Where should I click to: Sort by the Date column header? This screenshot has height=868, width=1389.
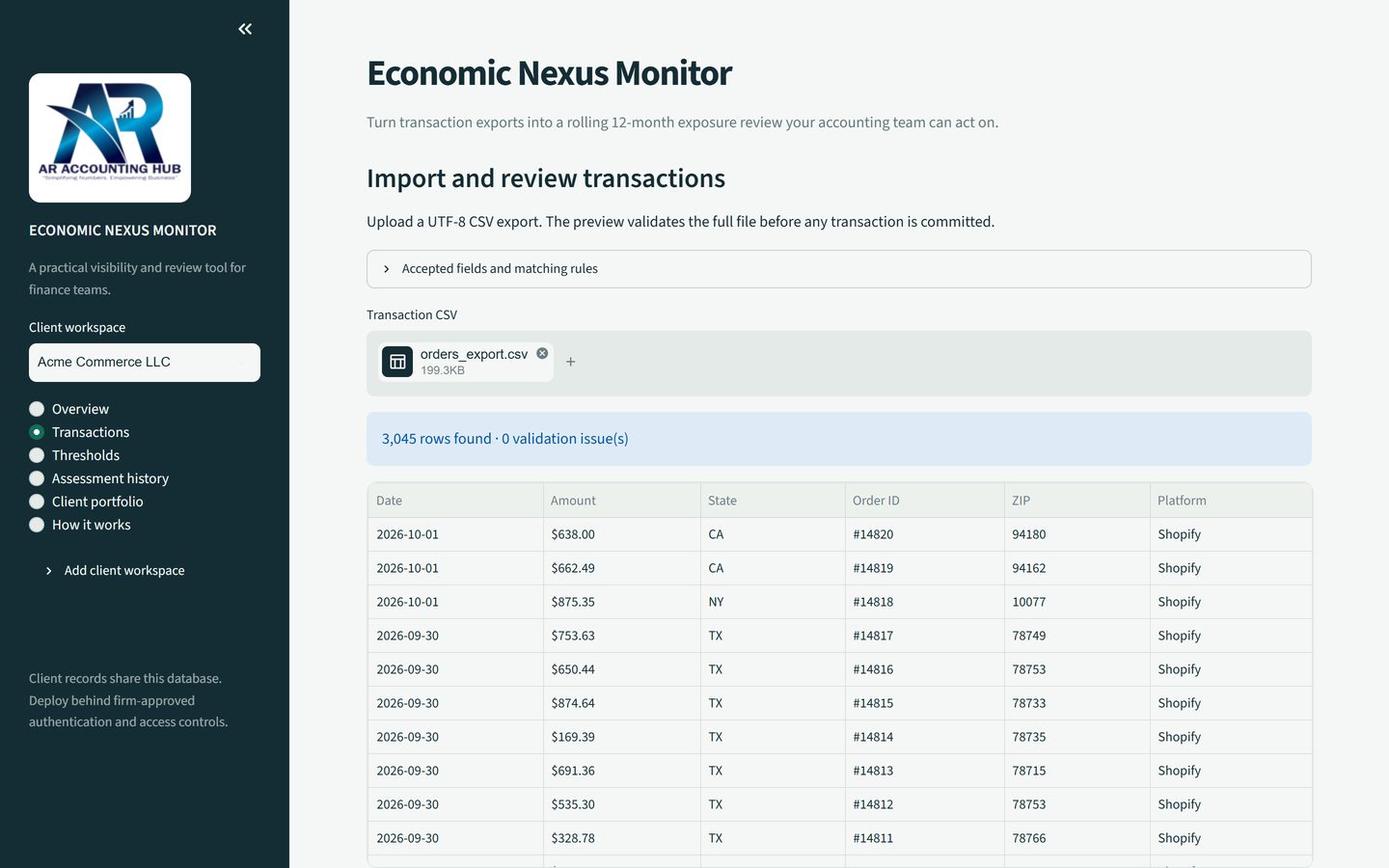[x=455, y=501]
